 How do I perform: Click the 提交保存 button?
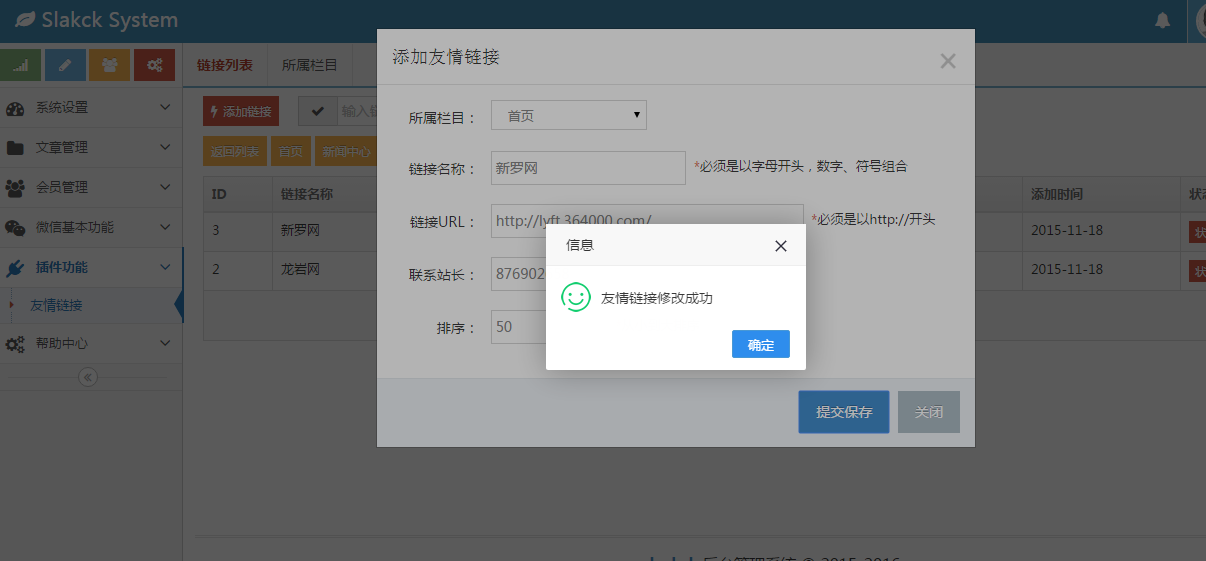tap(843, 412)
